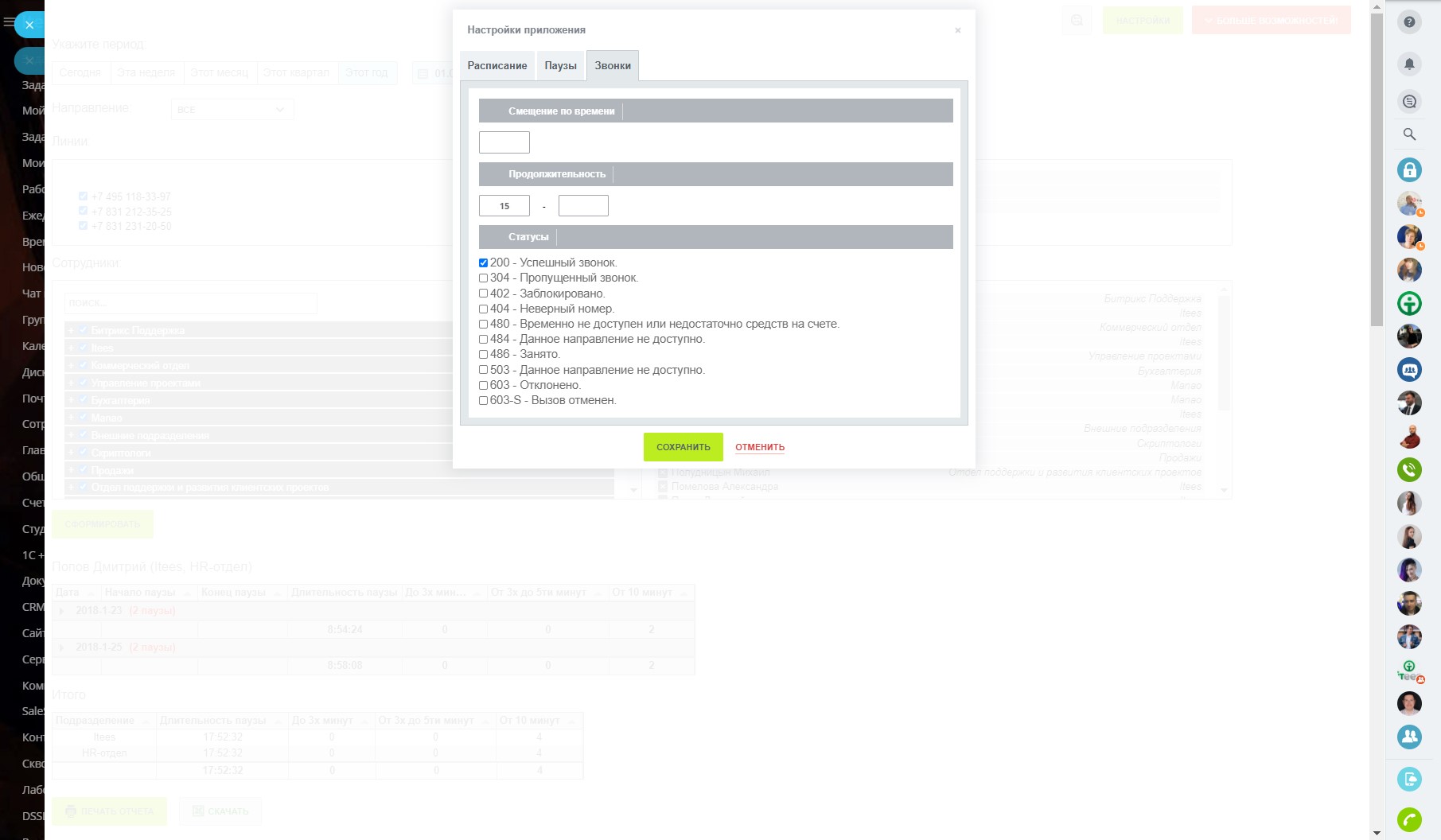Click the Настройки button in header

[x=1143, y=21]
